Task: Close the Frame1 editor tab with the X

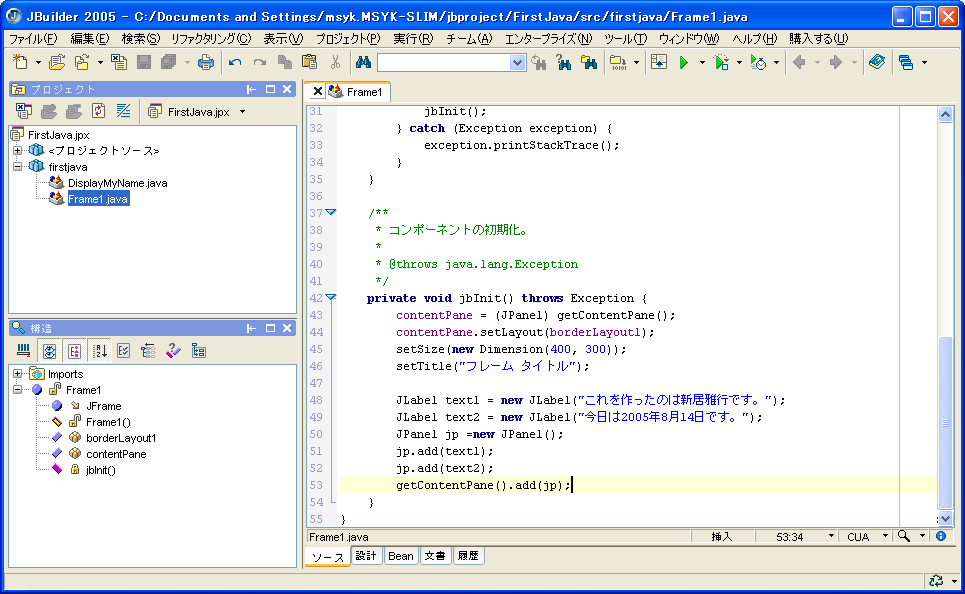Action: pyautogui.click(x=319, y=92)
